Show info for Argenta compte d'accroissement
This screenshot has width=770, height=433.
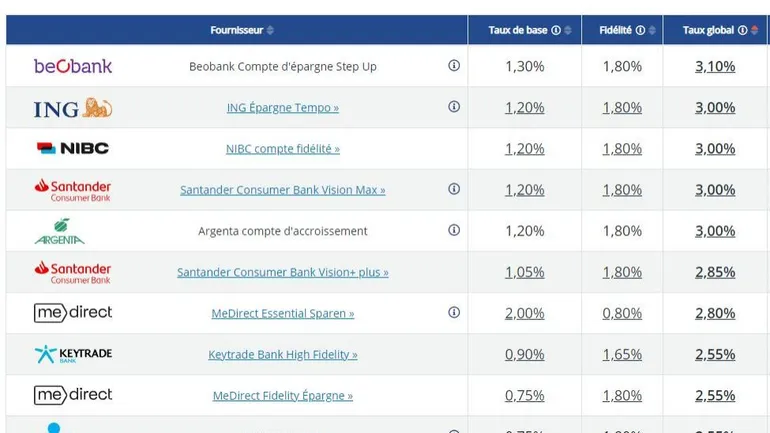click(454, 230)
